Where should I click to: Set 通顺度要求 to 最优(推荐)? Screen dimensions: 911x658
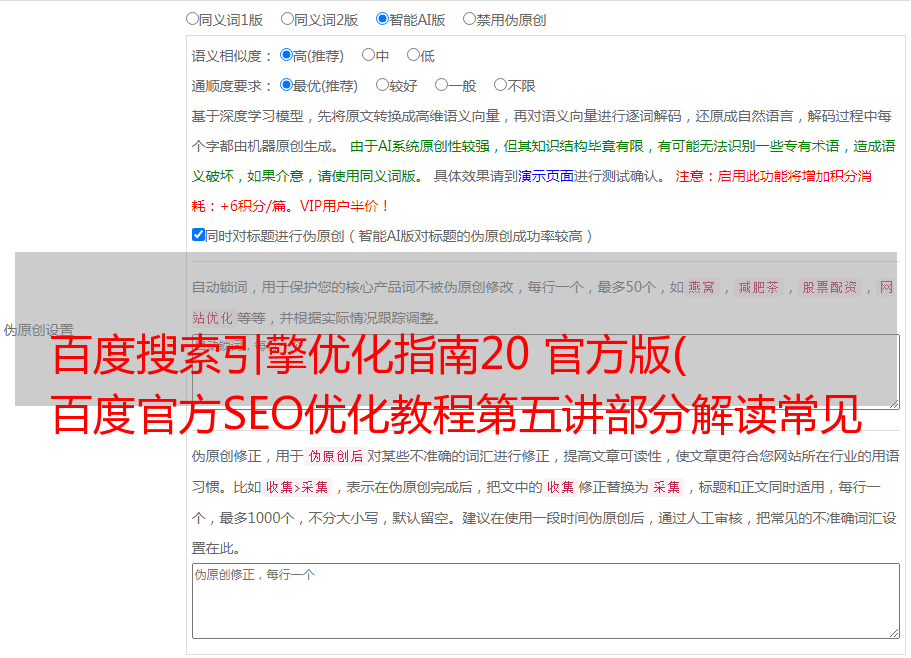(286, 85)
